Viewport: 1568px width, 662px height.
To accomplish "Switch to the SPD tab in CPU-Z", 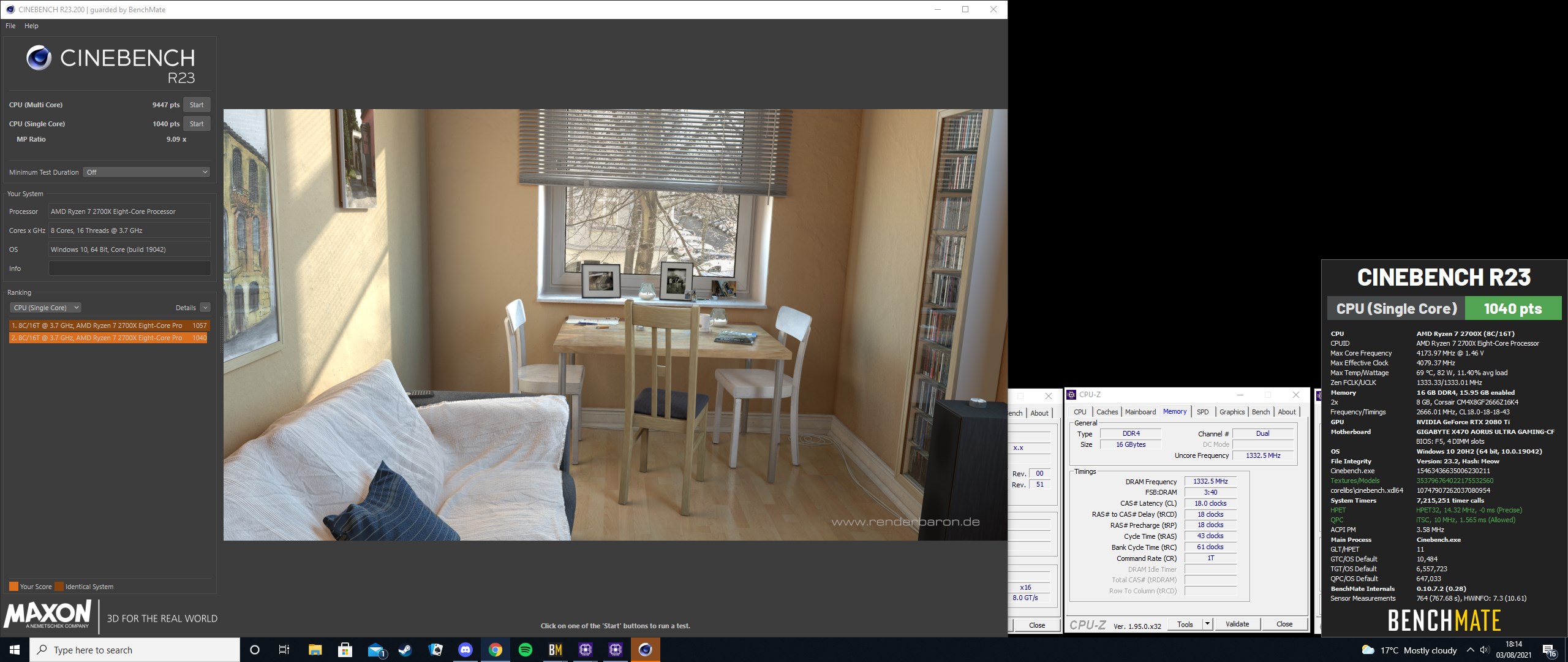I will [x=1202, y=412].
